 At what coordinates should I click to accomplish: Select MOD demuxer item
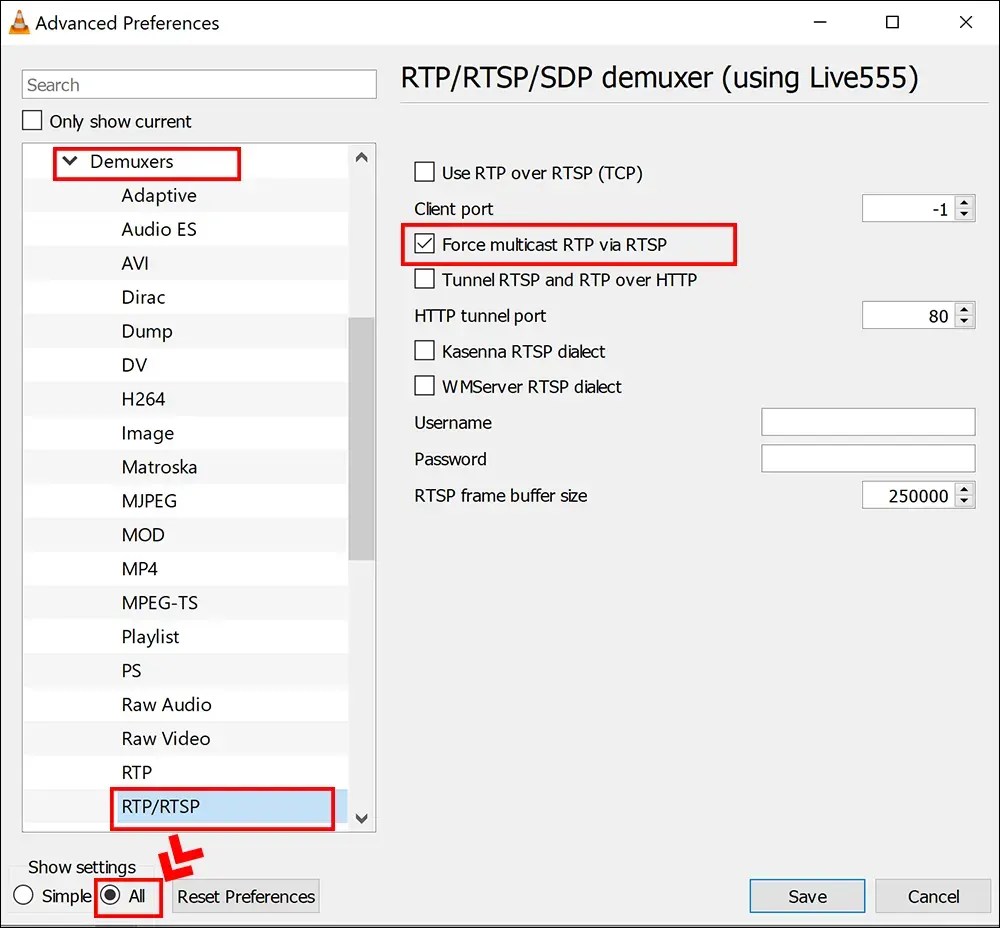pyautogui.click(x=143, y=534)
